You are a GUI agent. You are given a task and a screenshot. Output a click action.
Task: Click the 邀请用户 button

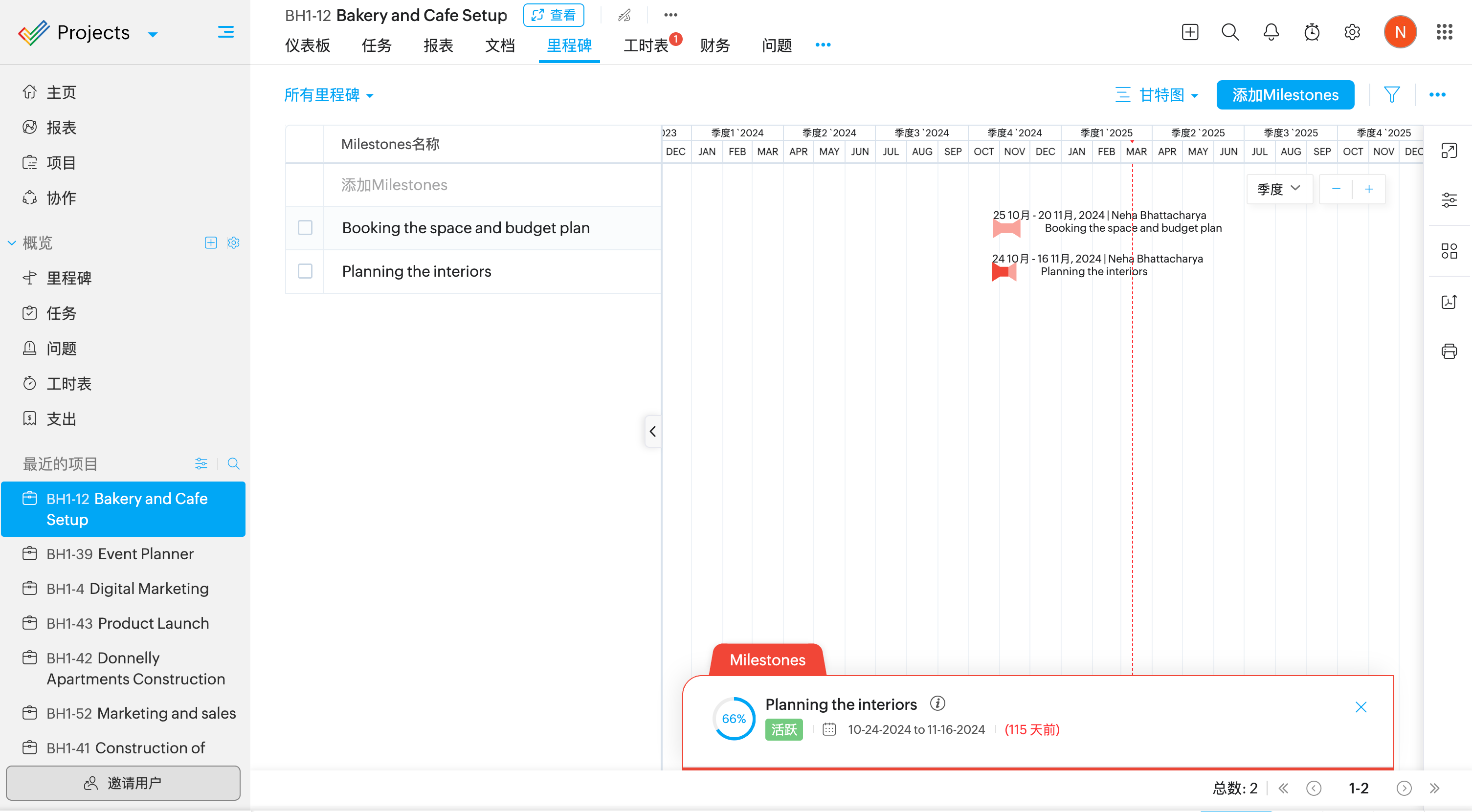coord(123,783)
